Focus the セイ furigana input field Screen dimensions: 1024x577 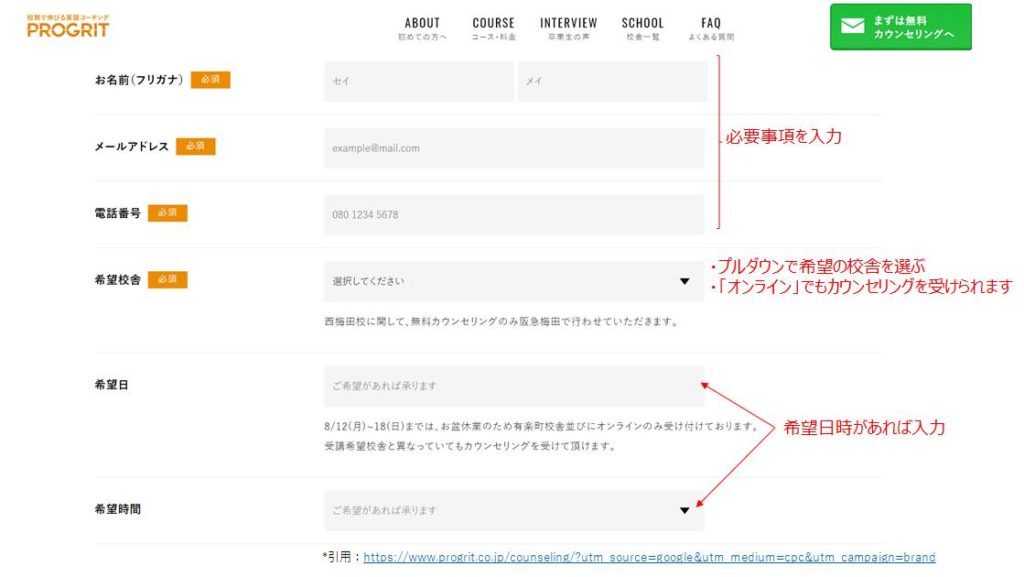pos(418,82)
